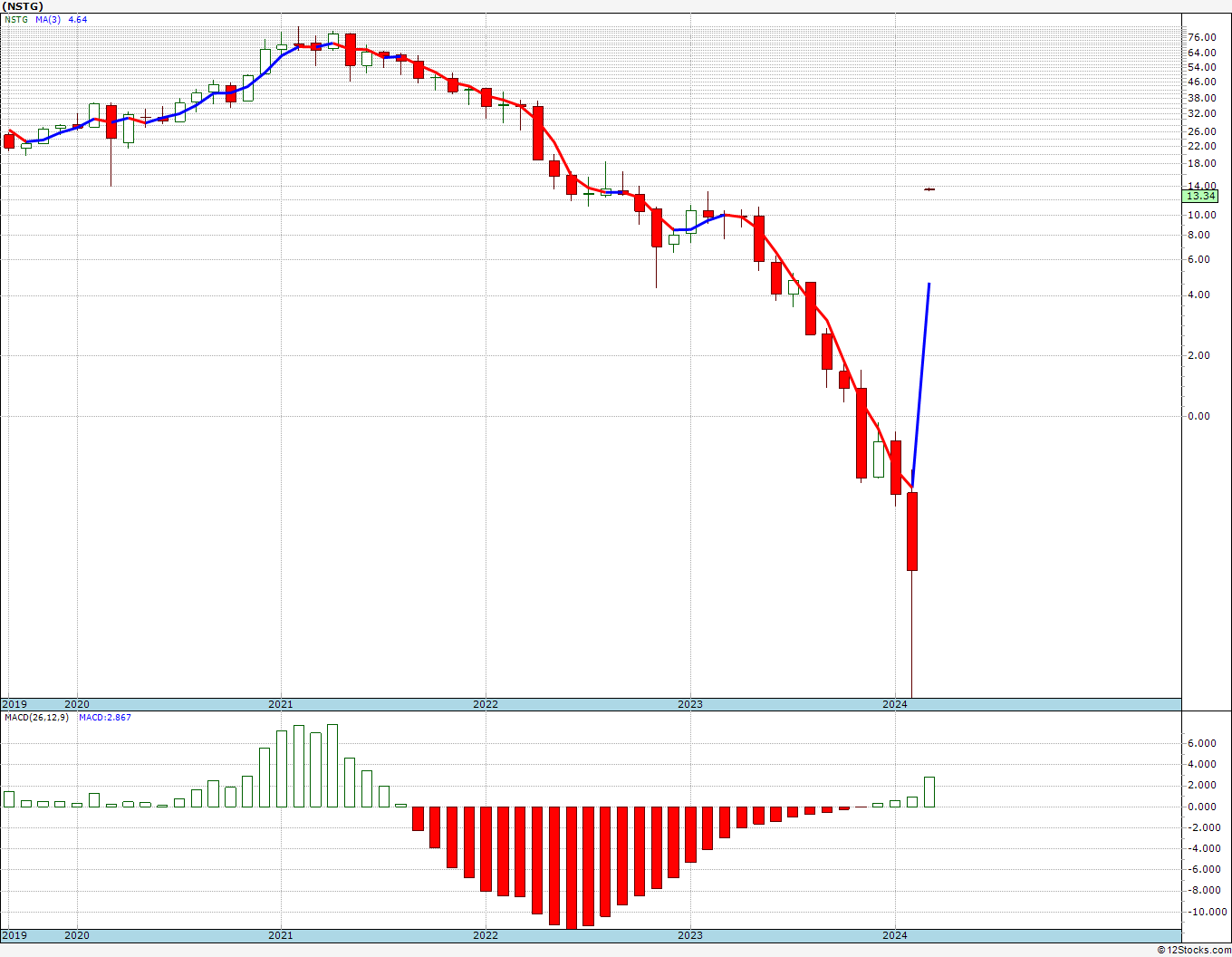The image size is (1232, 957).
Task: Click 2022 on the MACD panel time axis
Action: (x=486, y=935)
